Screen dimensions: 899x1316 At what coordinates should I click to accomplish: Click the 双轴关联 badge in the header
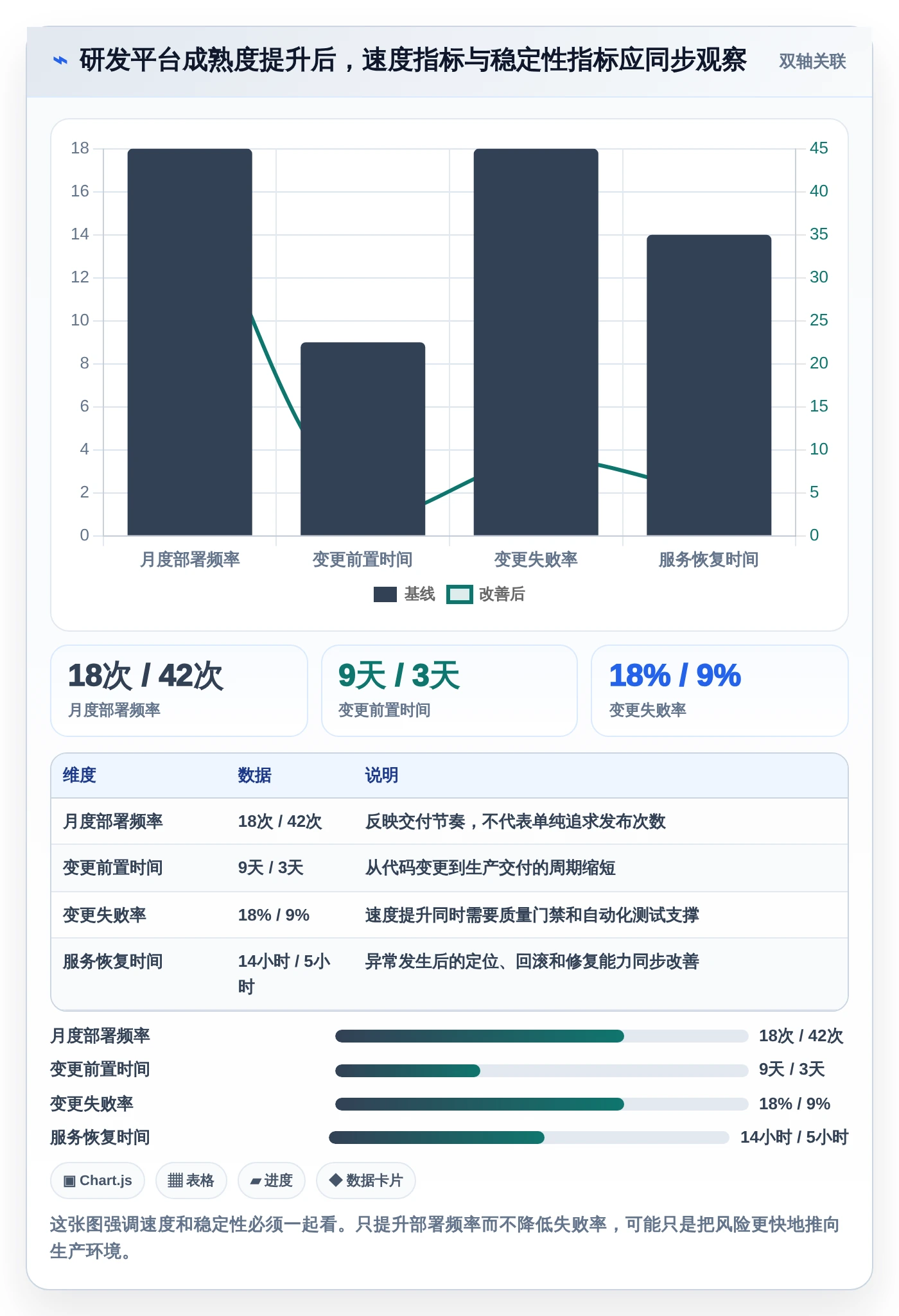[x=812, y=61]
